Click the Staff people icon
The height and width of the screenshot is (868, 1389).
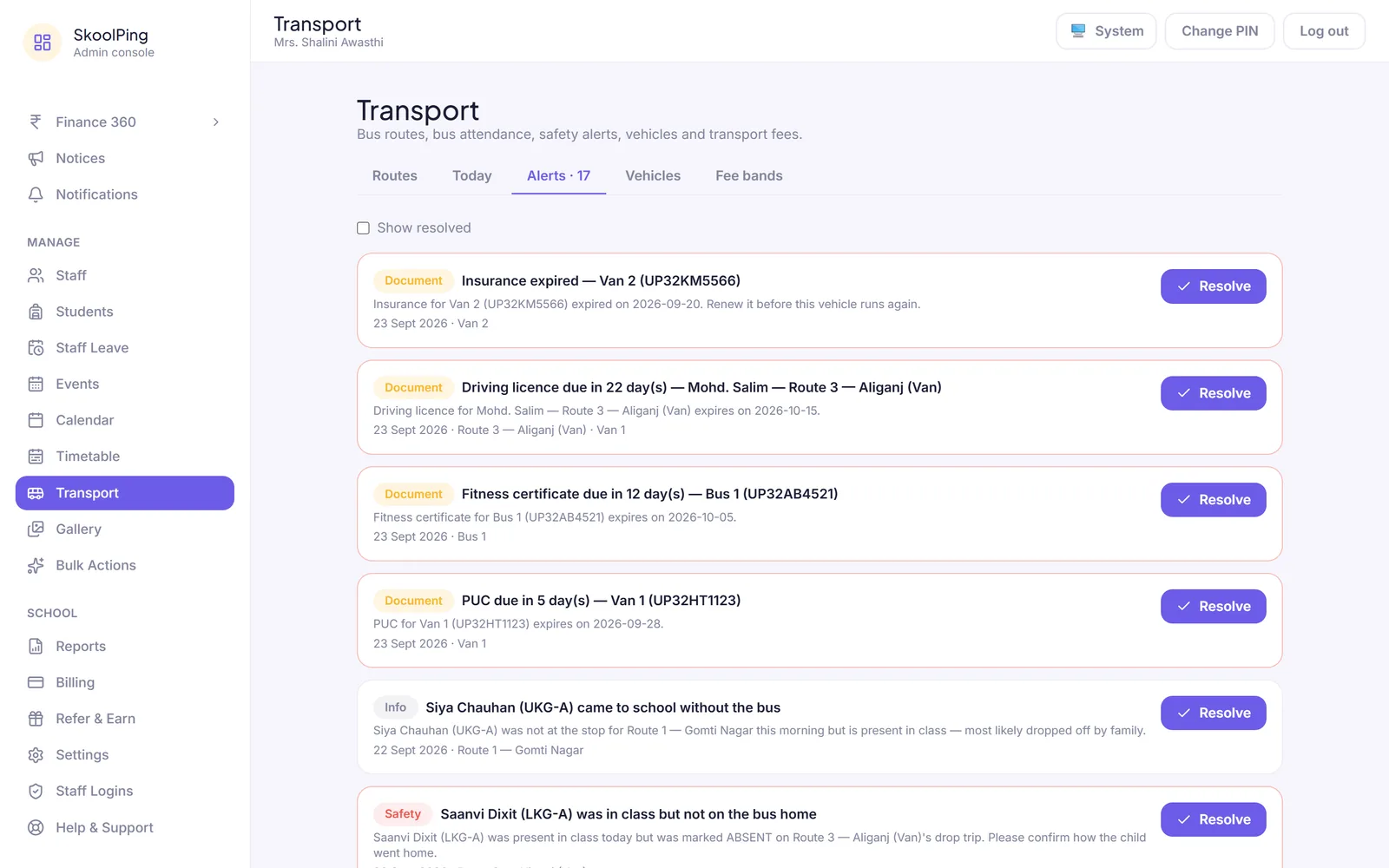(36, 275)
